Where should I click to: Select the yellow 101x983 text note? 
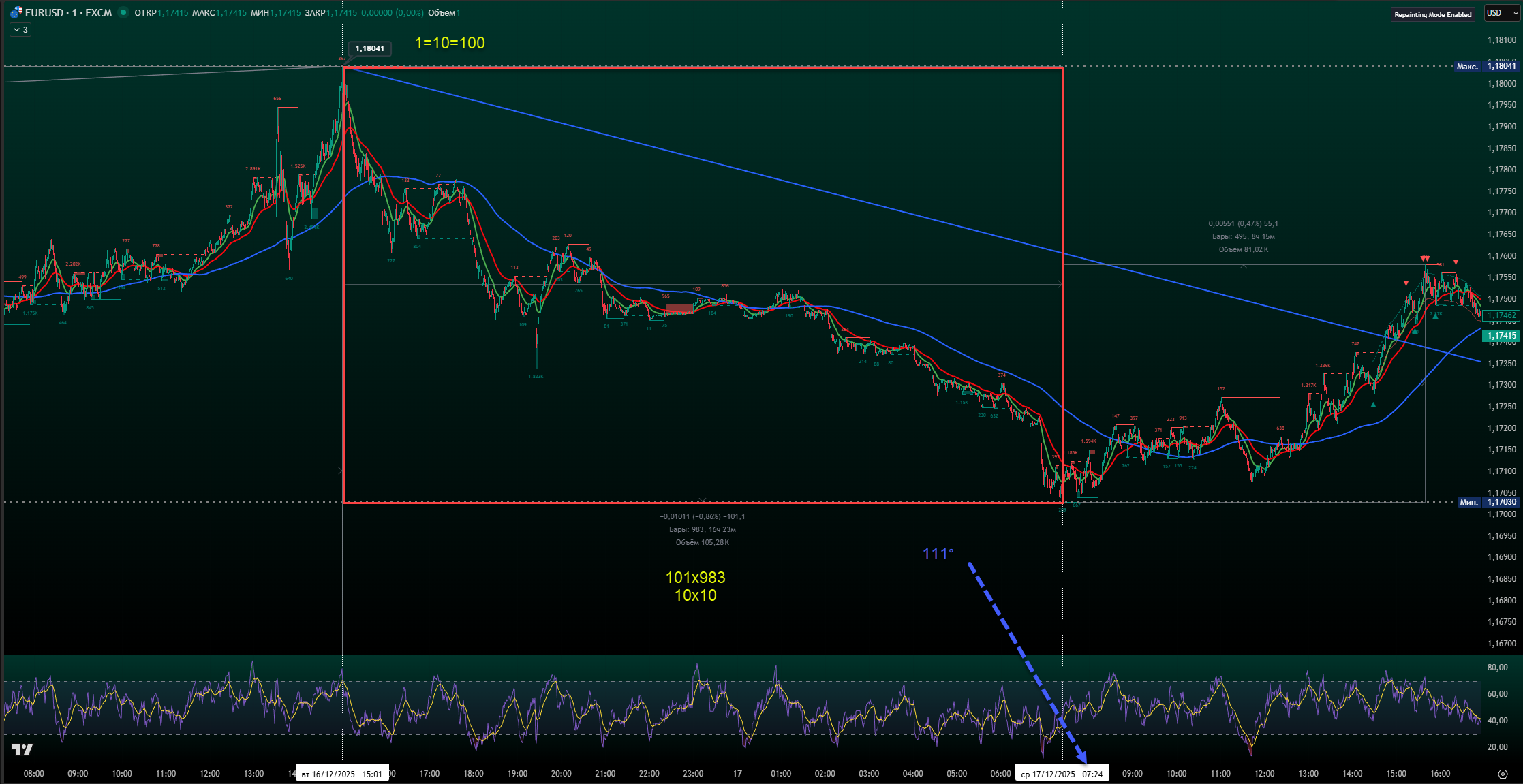695,578
